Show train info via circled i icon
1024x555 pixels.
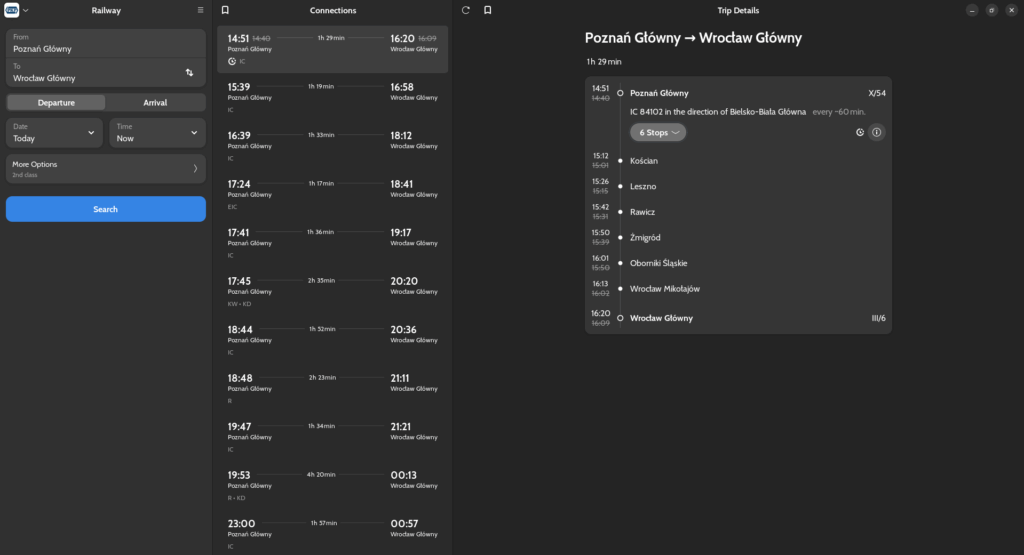click(876, 133)
